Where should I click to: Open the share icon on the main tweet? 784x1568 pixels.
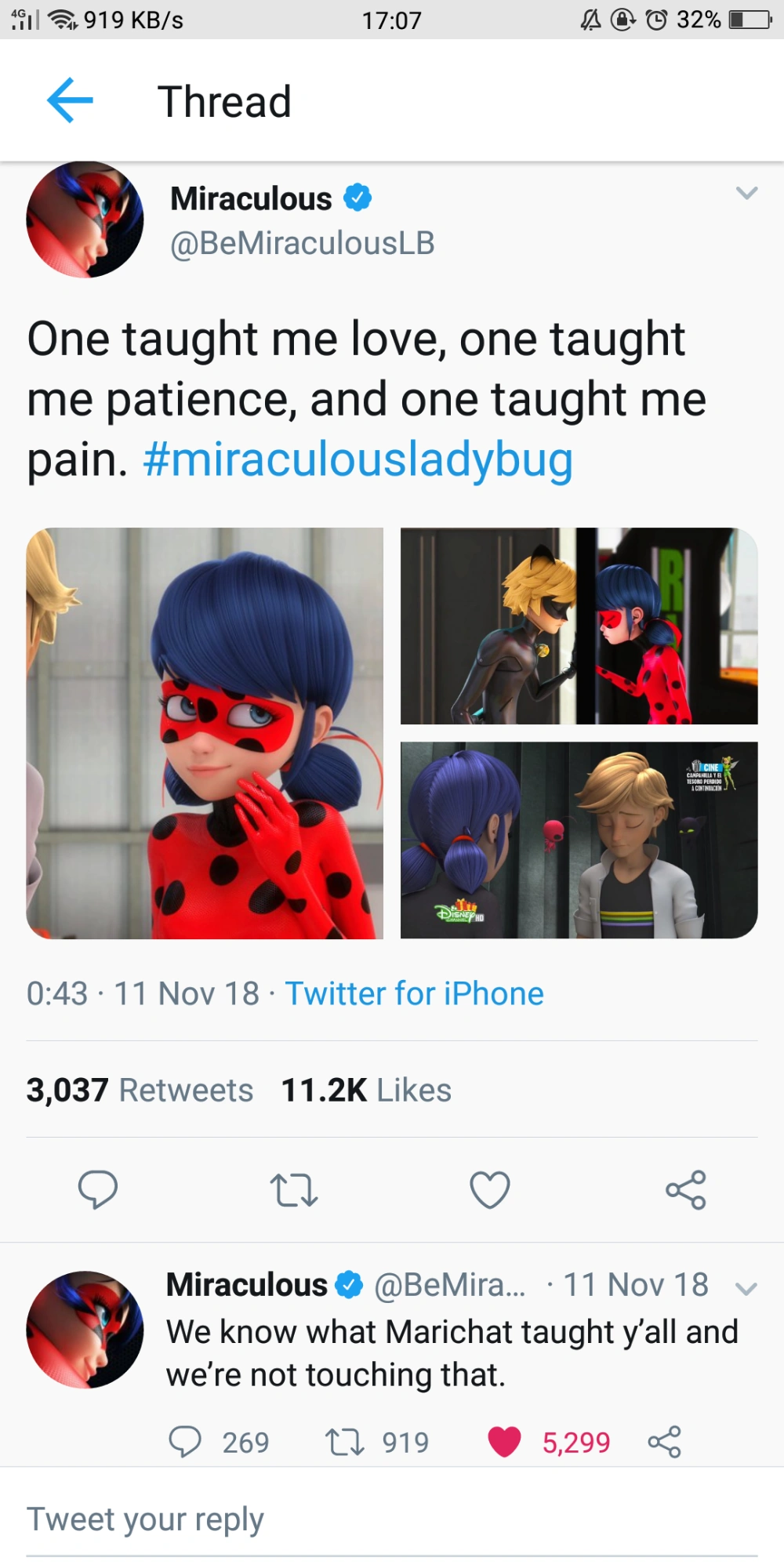pyautogui.click(x=684, y=1191)
